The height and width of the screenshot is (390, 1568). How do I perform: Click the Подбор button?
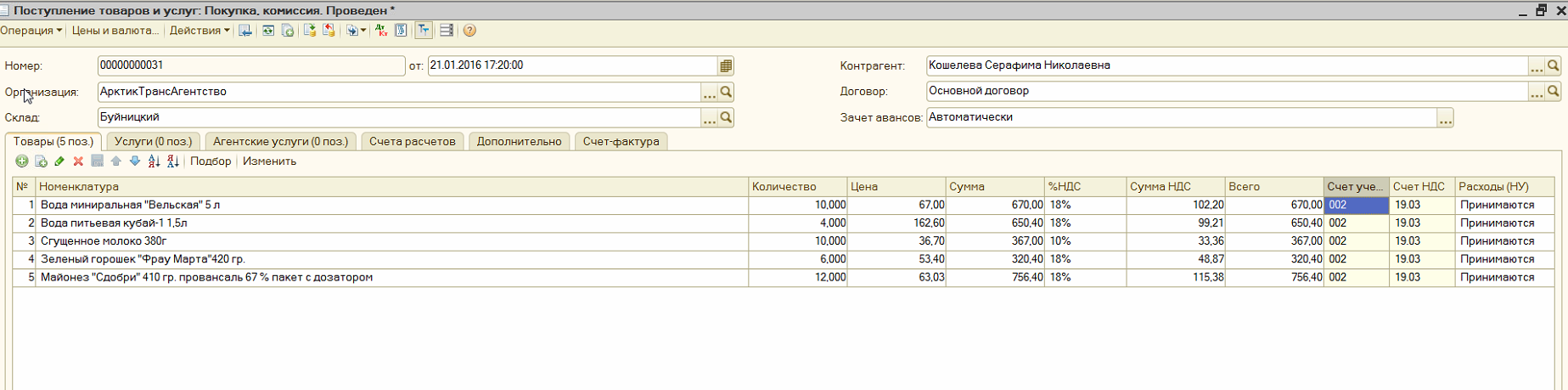211,161
